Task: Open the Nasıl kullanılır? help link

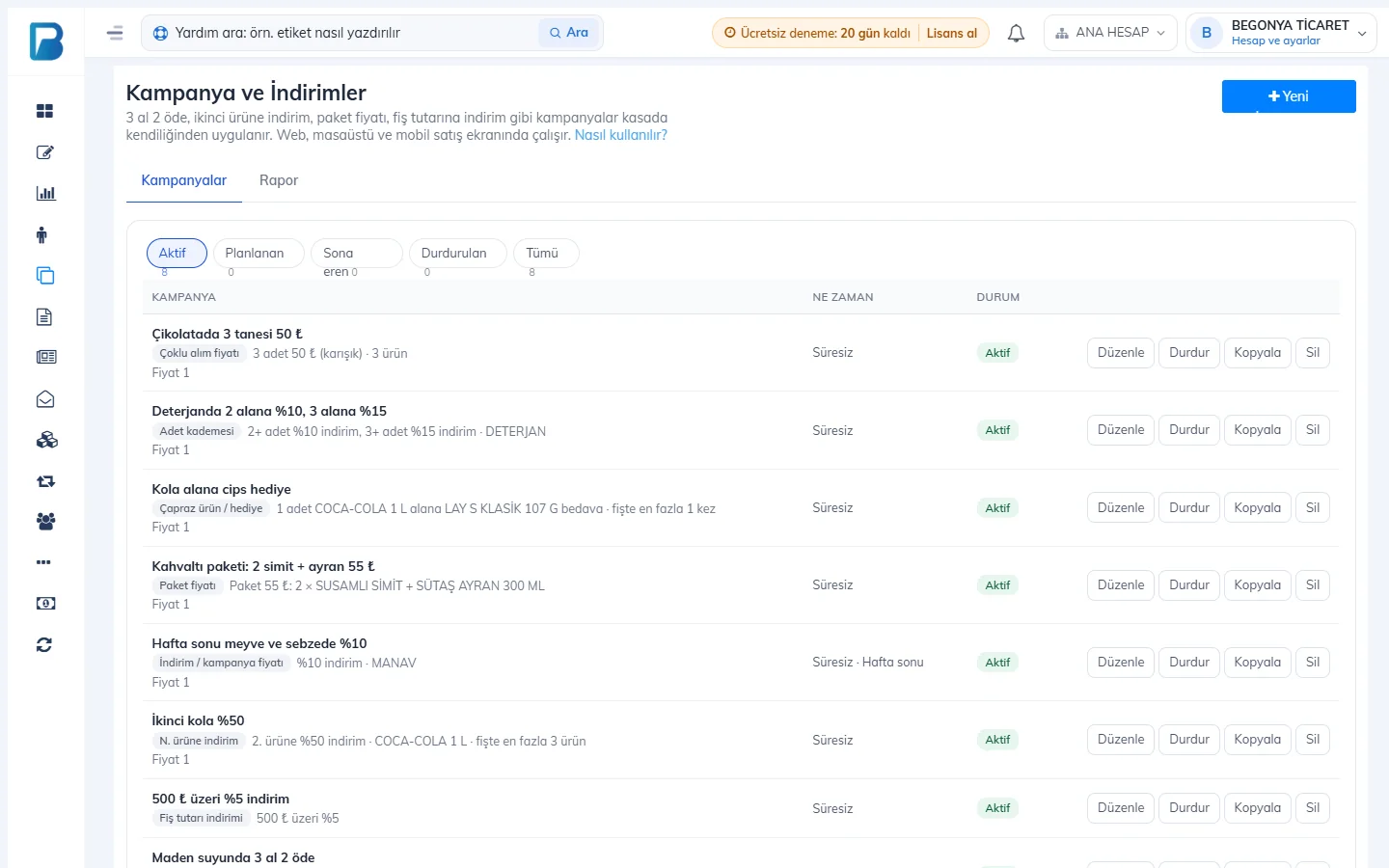Action: [x=621, y=135]
